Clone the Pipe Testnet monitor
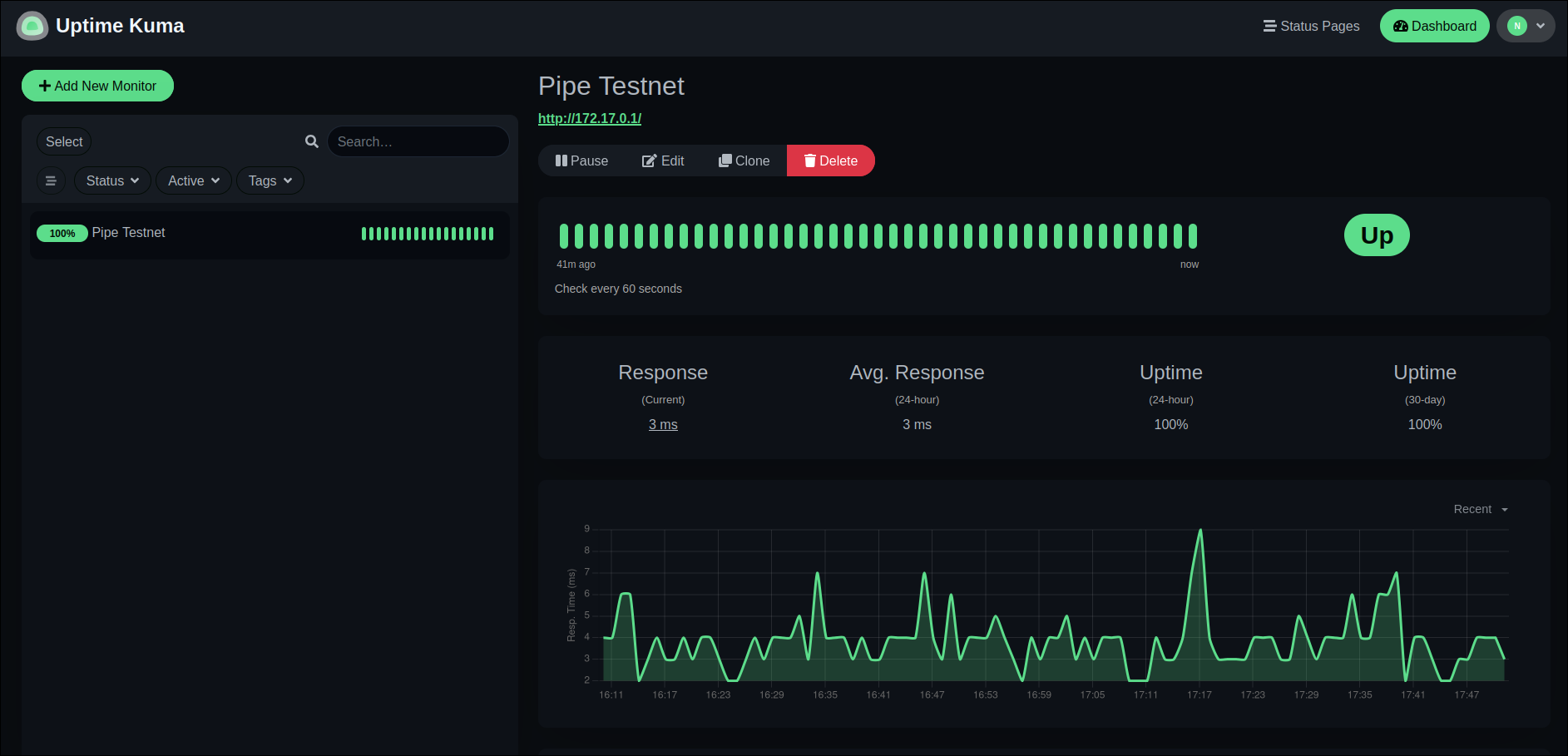Image resolution: width=1568 pixels, height=756 pixels. 744,161
